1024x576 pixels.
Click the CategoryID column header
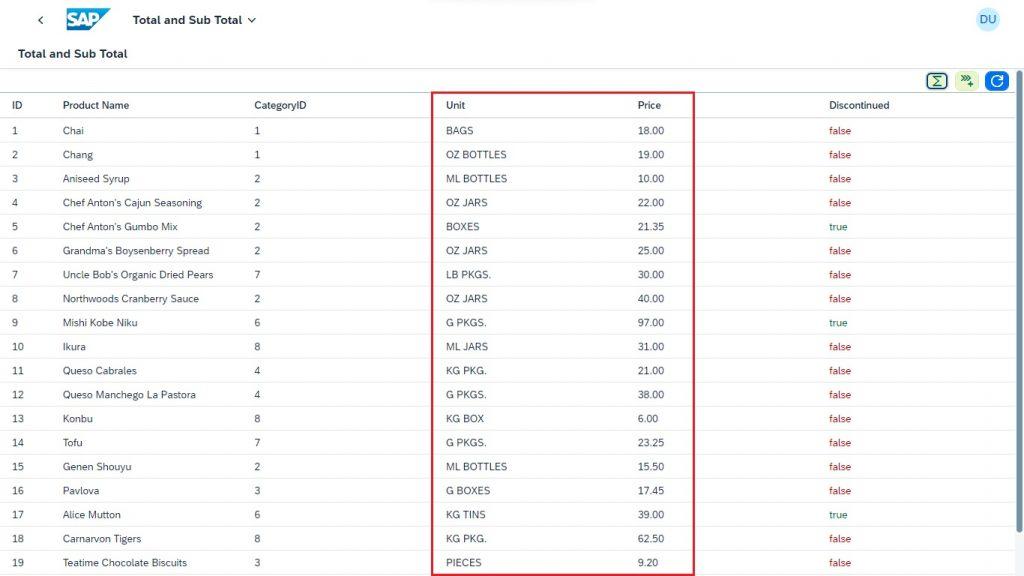[x=280, y=105]
